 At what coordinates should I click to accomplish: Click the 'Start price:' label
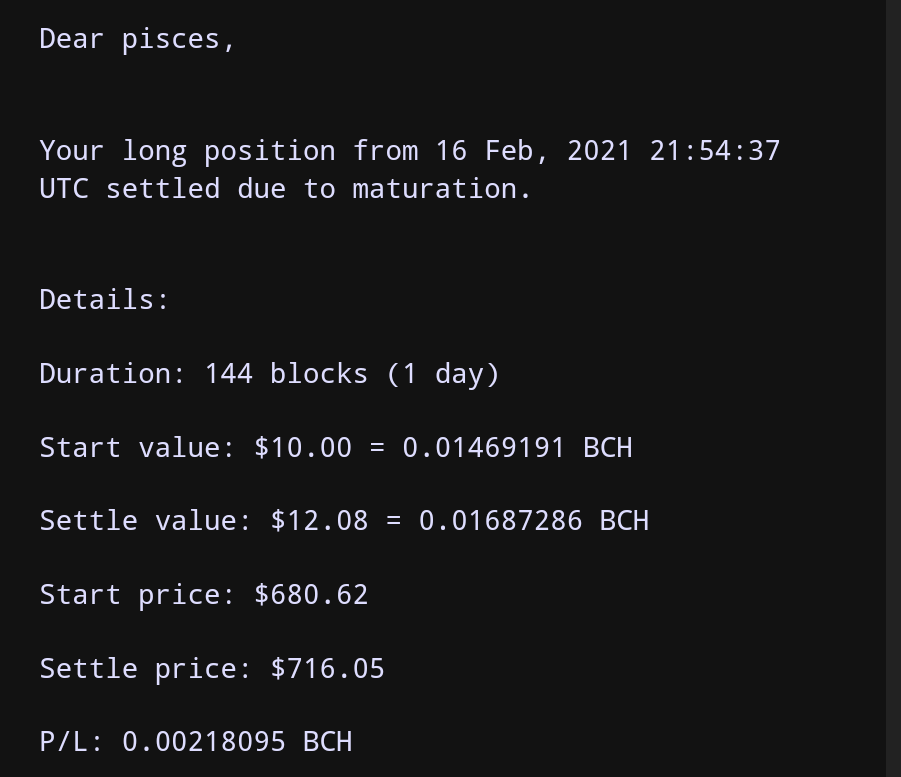(137, 595)
